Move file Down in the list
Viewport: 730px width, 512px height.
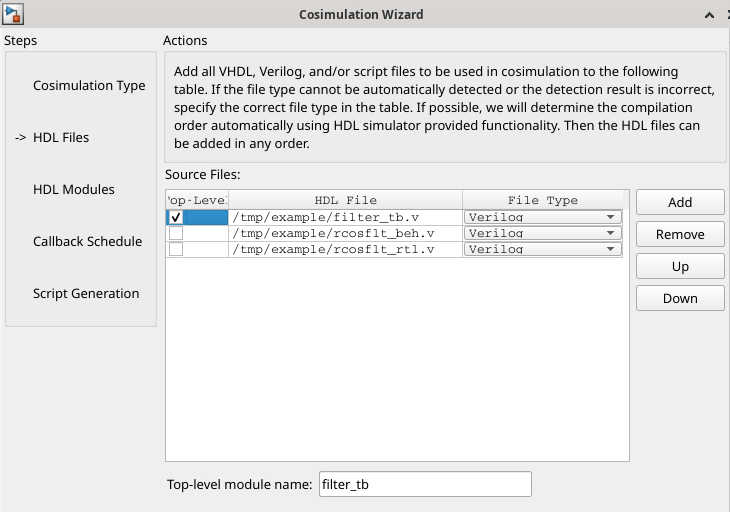coord(680,298)
